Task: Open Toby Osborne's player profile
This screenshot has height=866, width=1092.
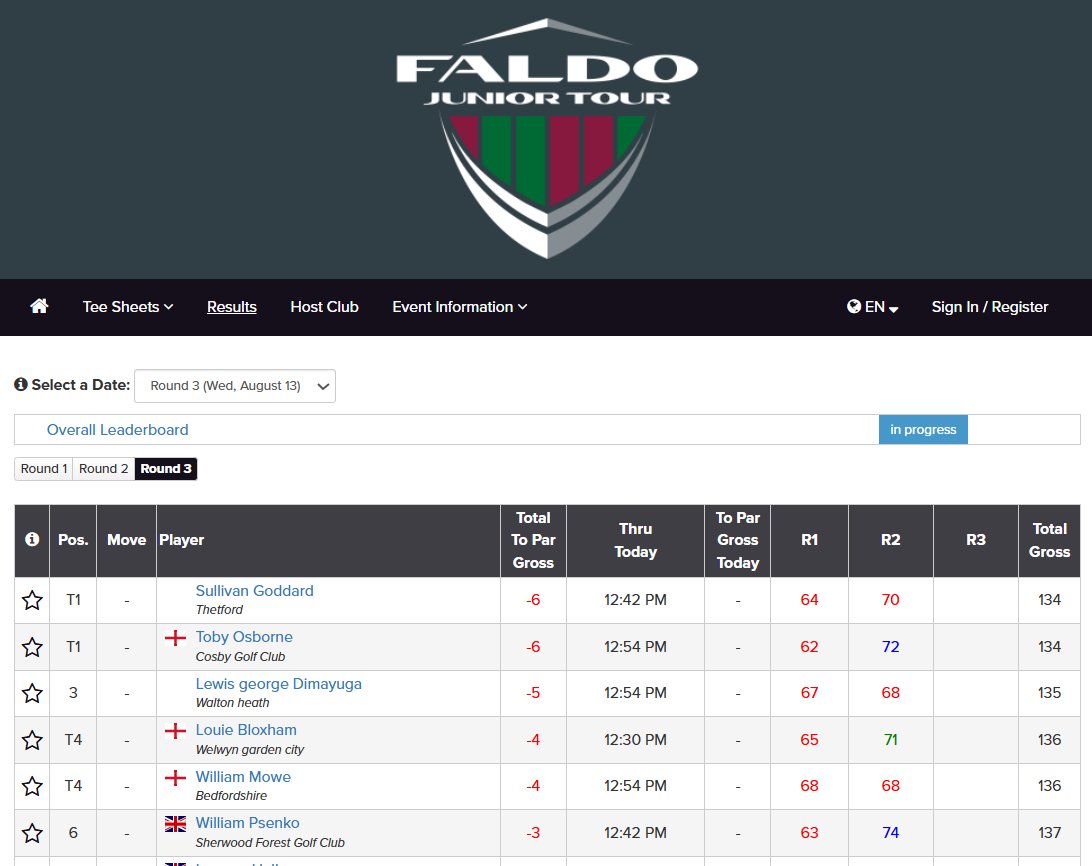Action: (244, 636)
